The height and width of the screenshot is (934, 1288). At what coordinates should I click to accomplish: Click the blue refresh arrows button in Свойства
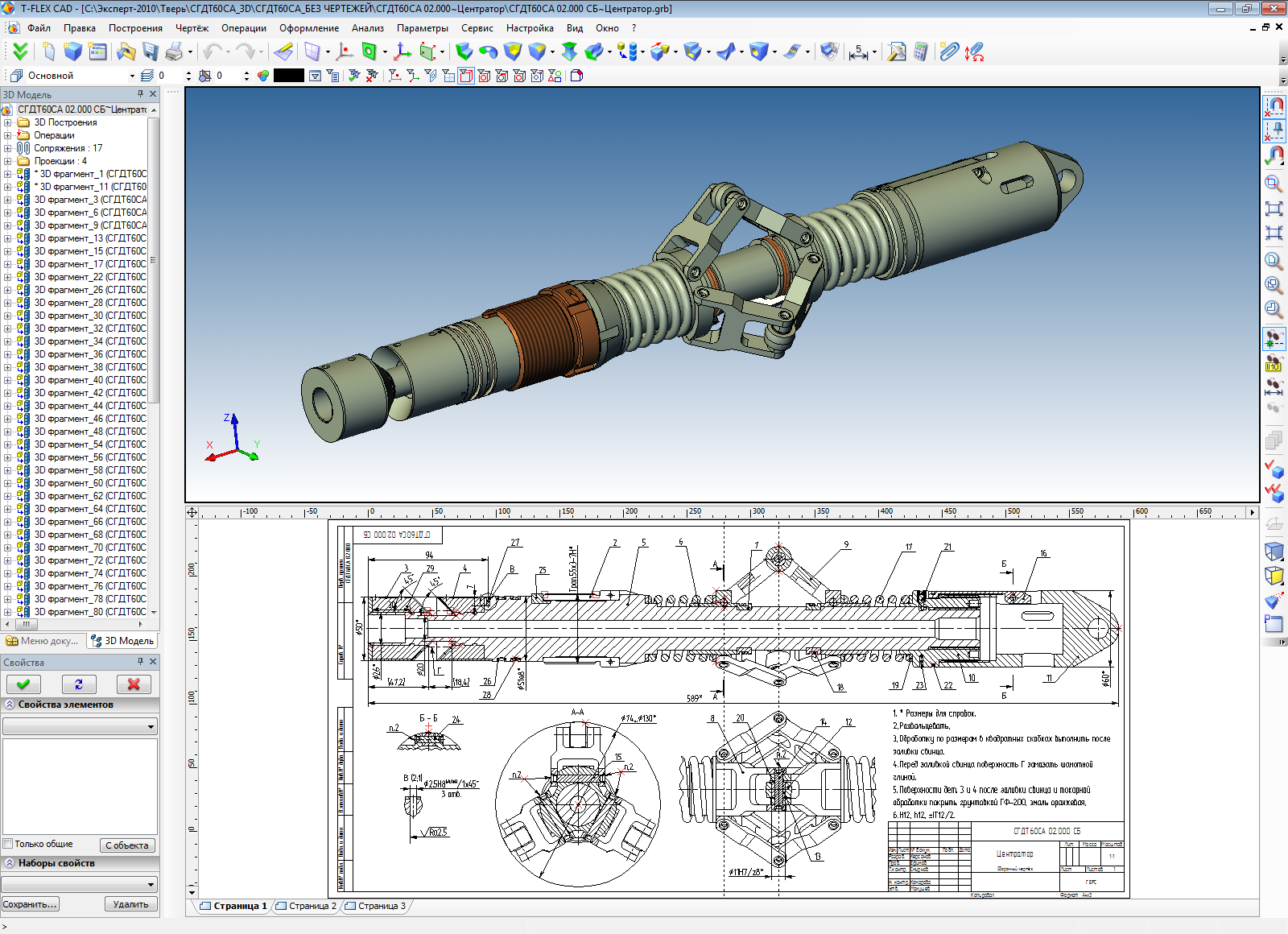79,684
